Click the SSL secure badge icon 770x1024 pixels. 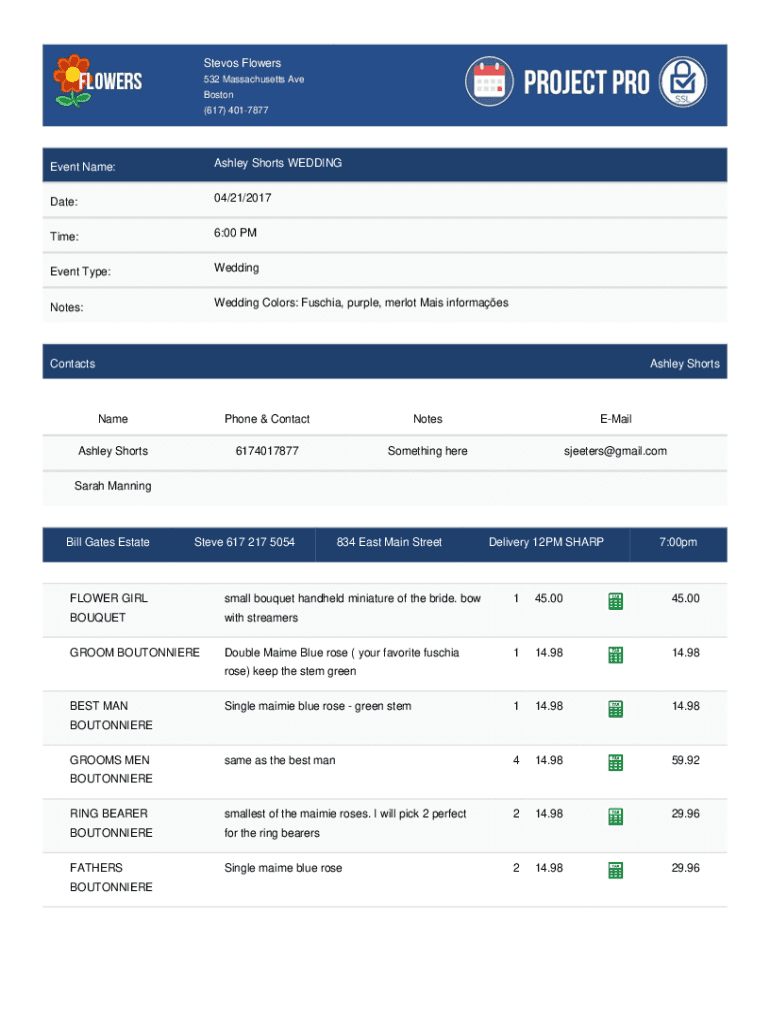[682, 82]
